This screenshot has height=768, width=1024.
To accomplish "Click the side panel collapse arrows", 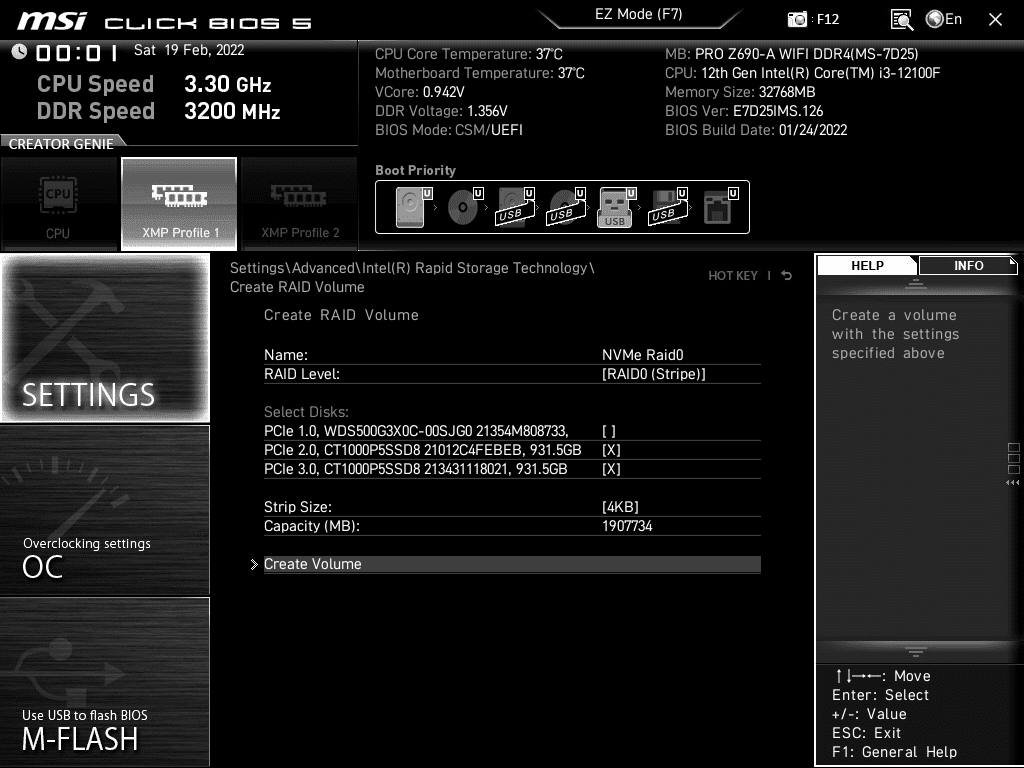I will tap(1013, 483).
